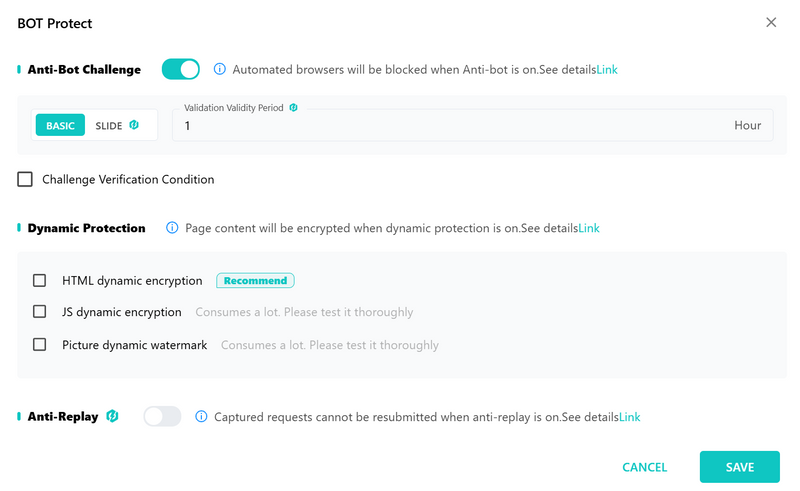Click the premium badge icon beside Anti-Replay
This screenshot has height=491, width=800.
(x=112, y=416)
